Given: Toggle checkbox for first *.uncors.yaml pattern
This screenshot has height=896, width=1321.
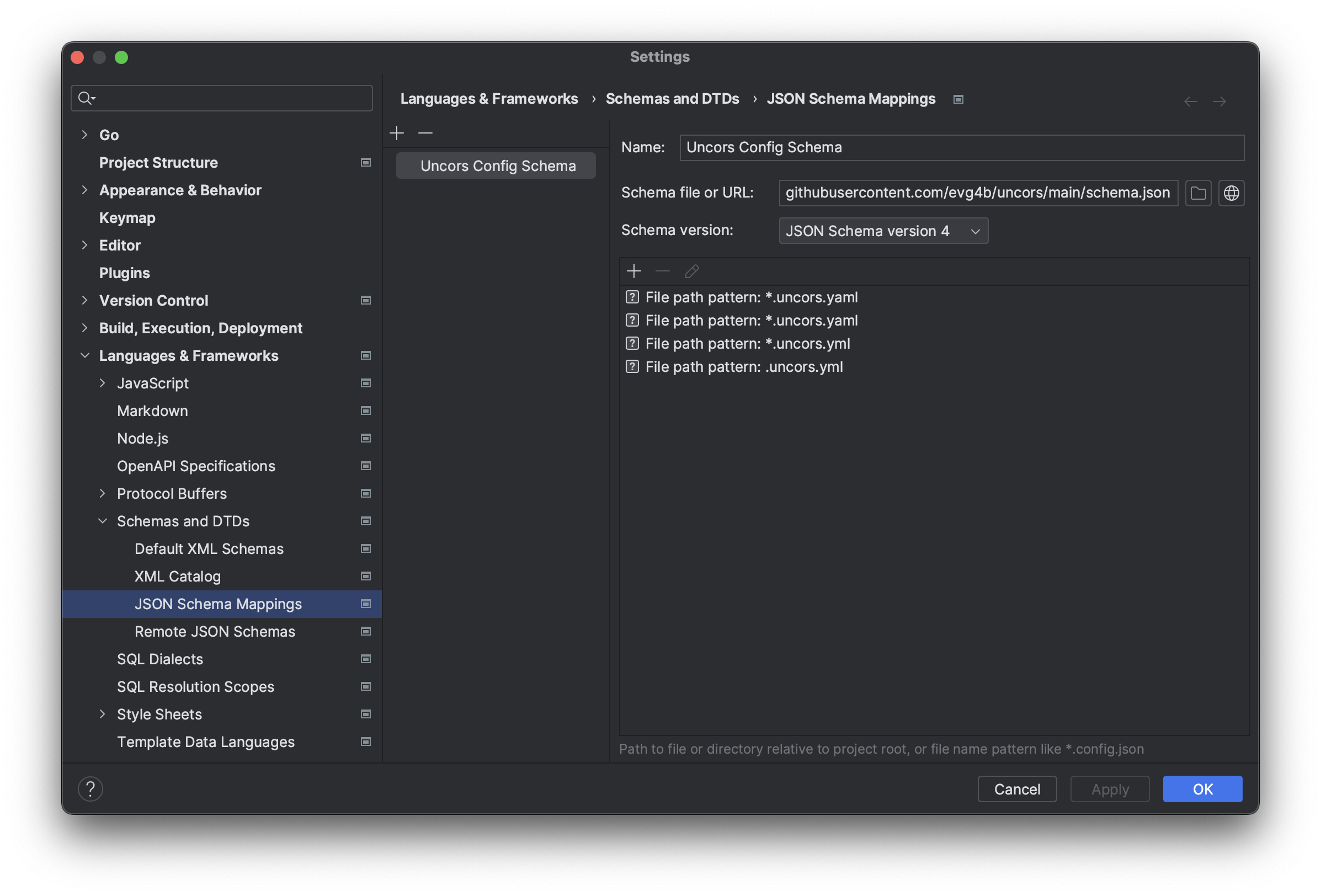Looking at the screenshot, I should point(631,296).
